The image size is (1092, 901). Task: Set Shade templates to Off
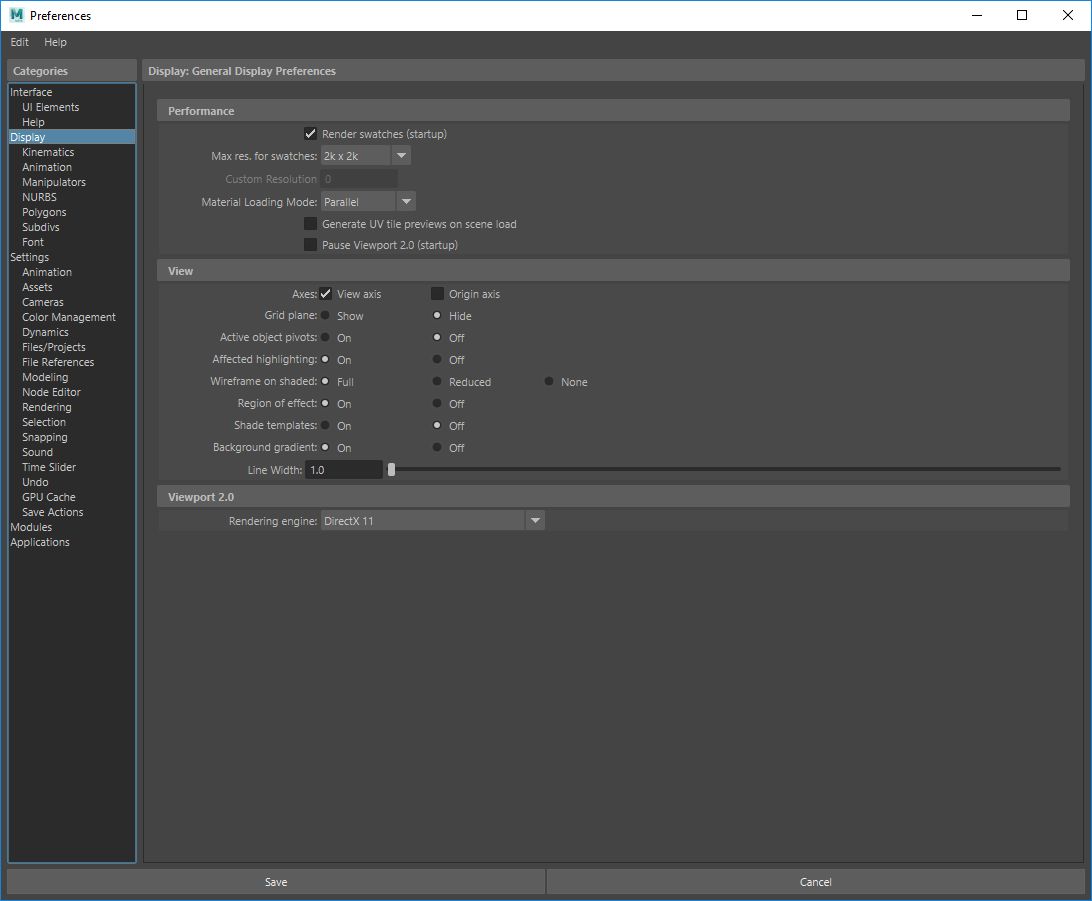pos(437,425)
